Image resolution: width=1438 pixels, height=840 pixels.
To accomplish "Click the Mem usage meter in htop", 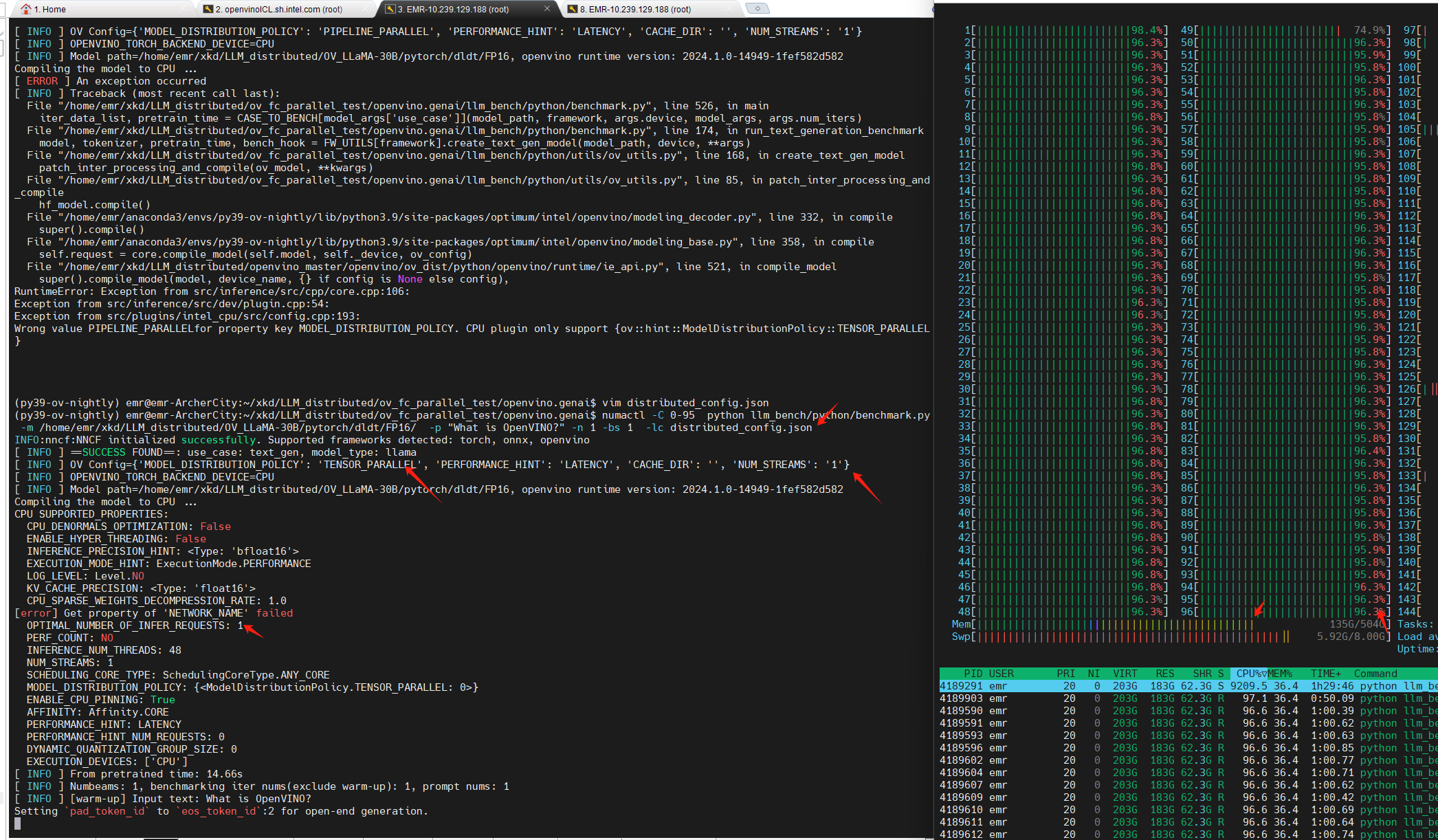I will tap(1171, 624).
